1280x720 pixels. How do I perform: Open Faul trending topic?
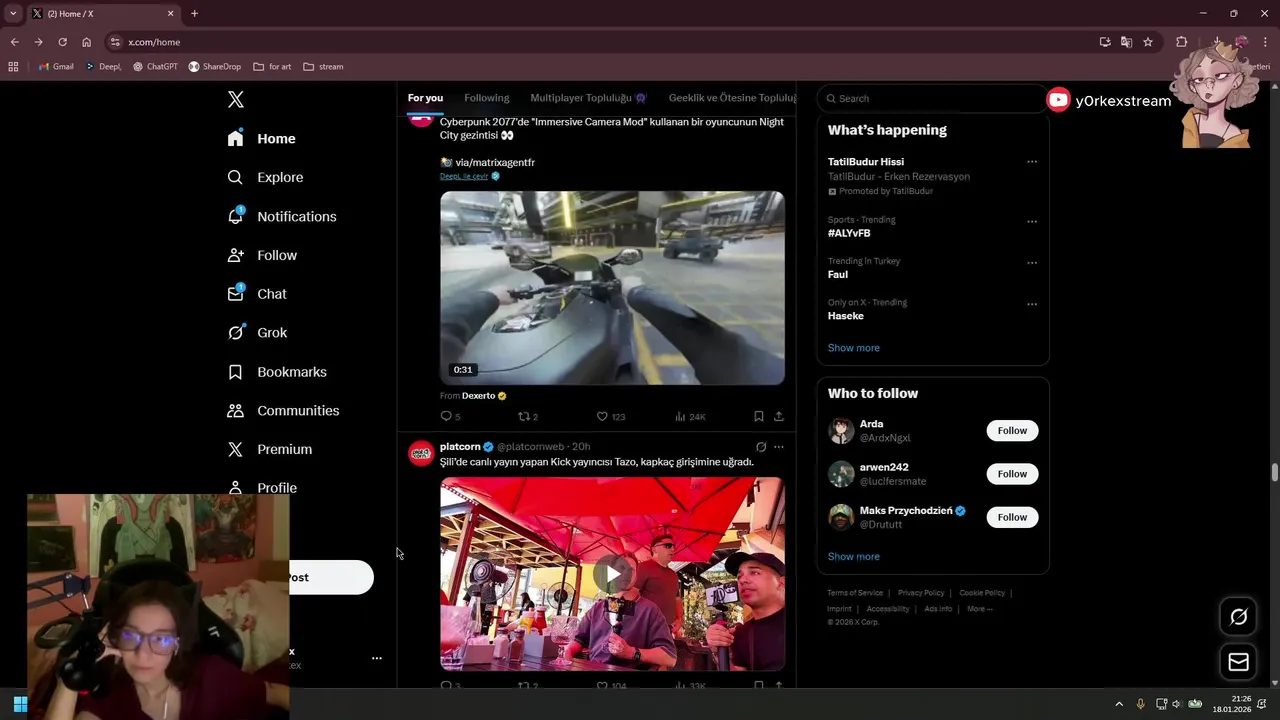pos(838,274)
